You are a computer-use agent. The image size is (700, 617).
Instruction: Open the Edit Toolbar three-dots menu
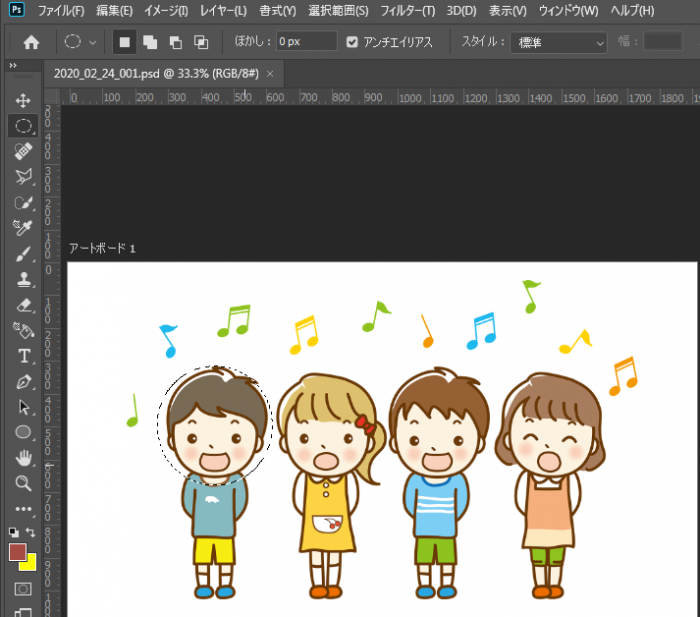tap(23, 509)
